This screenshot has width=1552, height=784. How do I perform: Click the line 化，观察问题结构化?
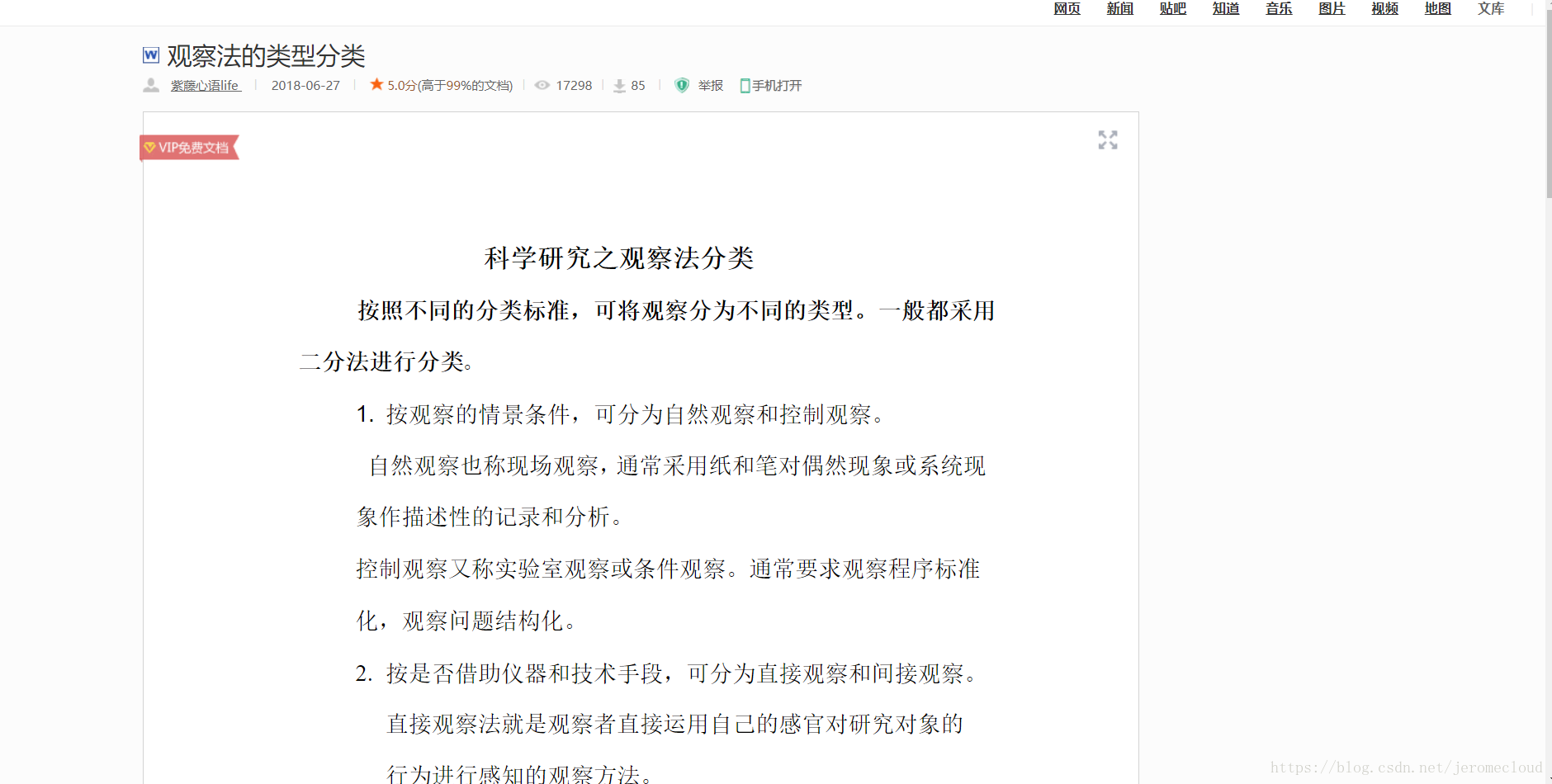pyautogui.click(x=466, y=621)
